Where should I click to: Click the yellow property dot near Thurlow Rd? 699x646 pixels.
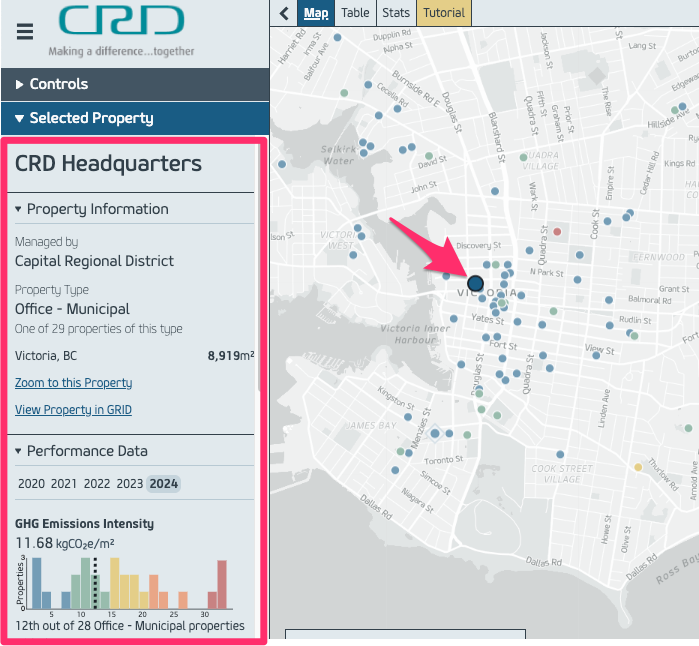click(638, 467)
